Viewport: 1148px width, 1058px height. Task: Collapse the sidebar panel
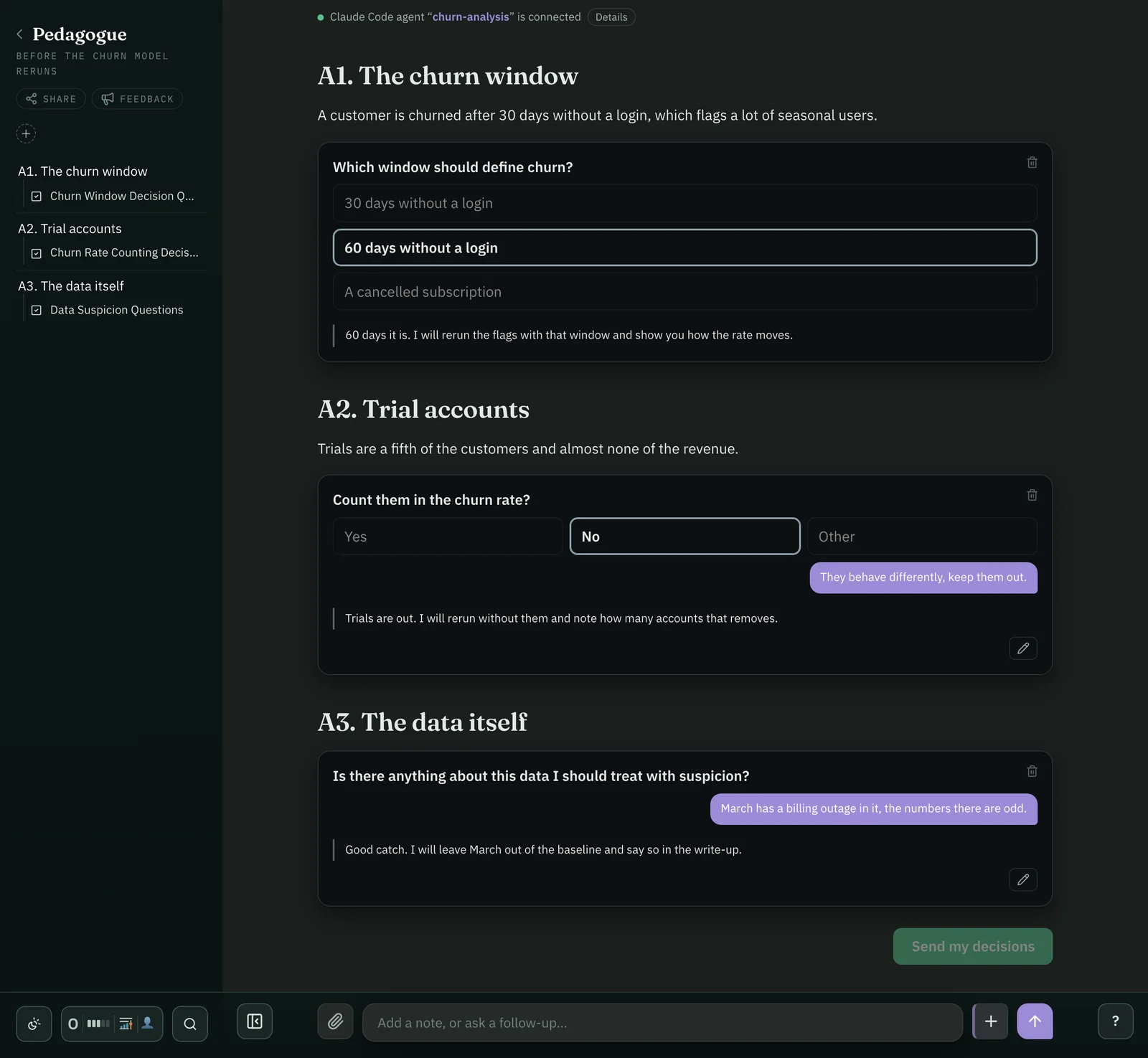255,1021
